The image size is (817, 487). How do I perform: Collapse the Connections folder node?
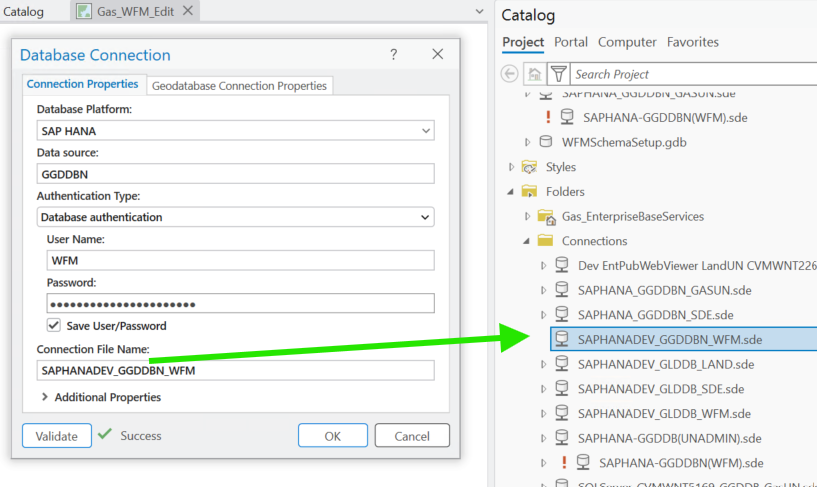click(x=527, y=241)
